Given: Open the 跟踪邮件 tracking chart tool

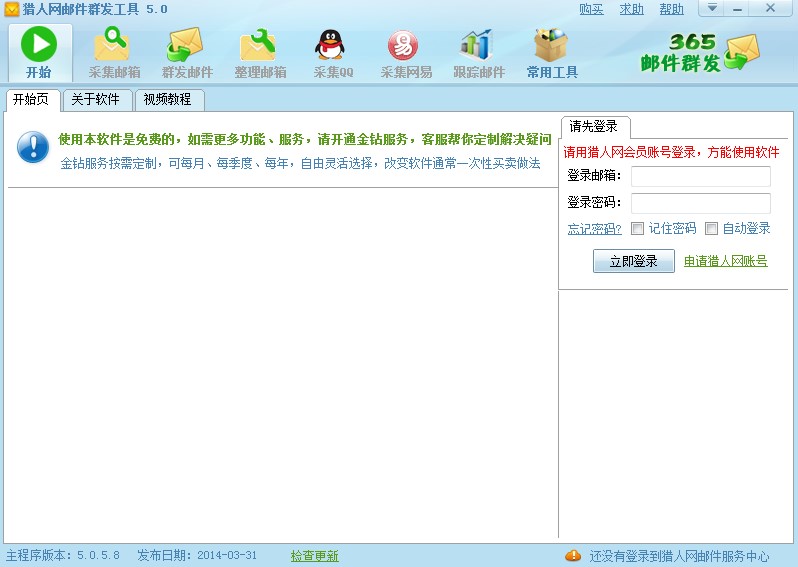Looking at the screenshot, I should 479,53.
